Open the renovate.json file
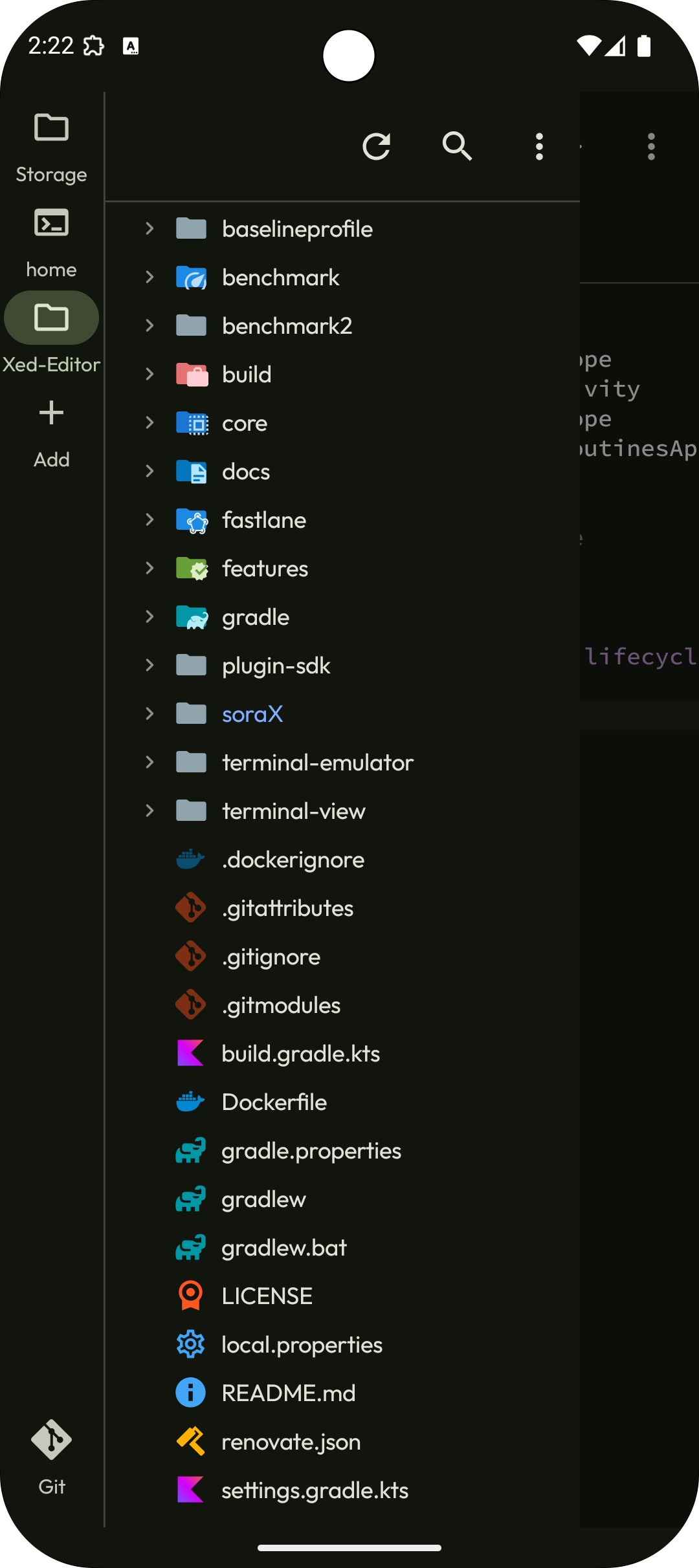699x1568 pixels. 342,1442
